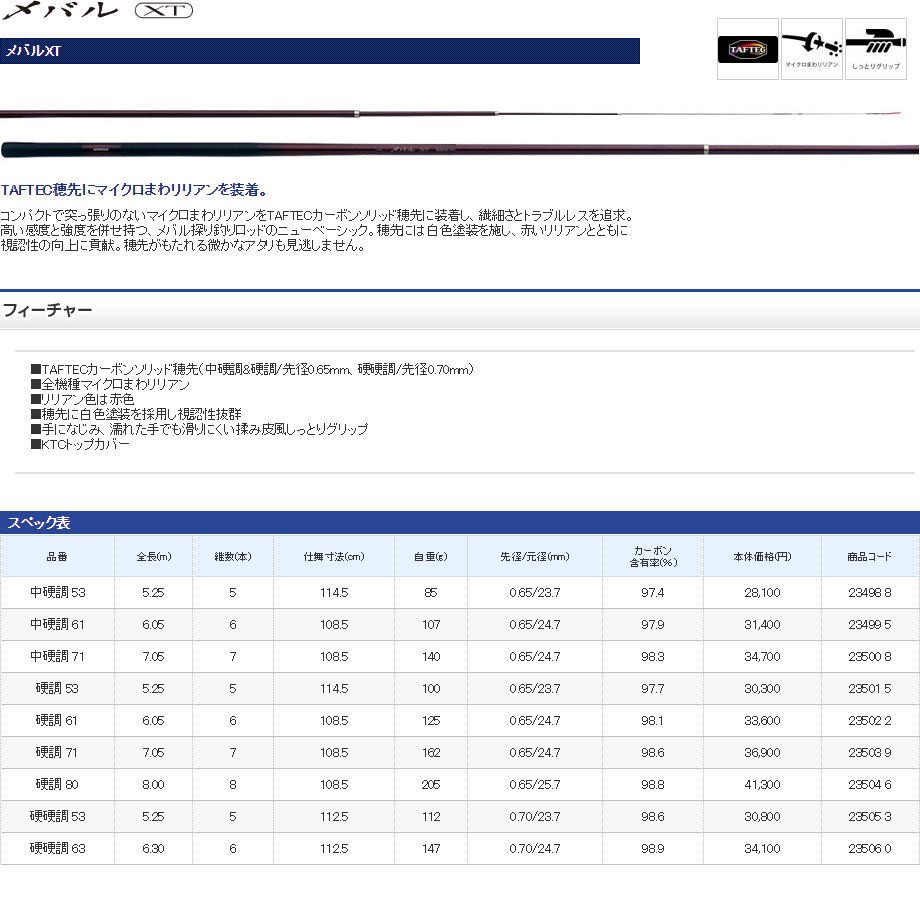
Task: Select the 中硬調 71 model cell
Action: coord(58,657)
